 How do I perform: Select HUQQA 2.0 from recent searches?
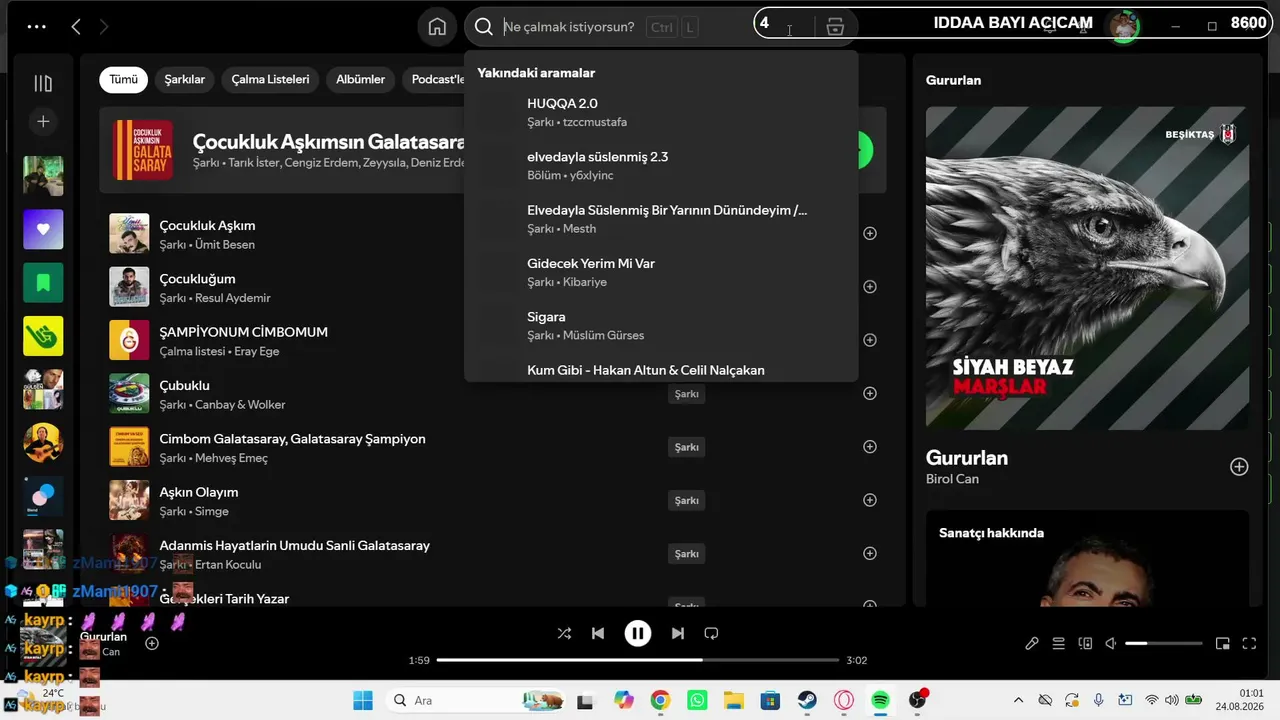(661, 112)
